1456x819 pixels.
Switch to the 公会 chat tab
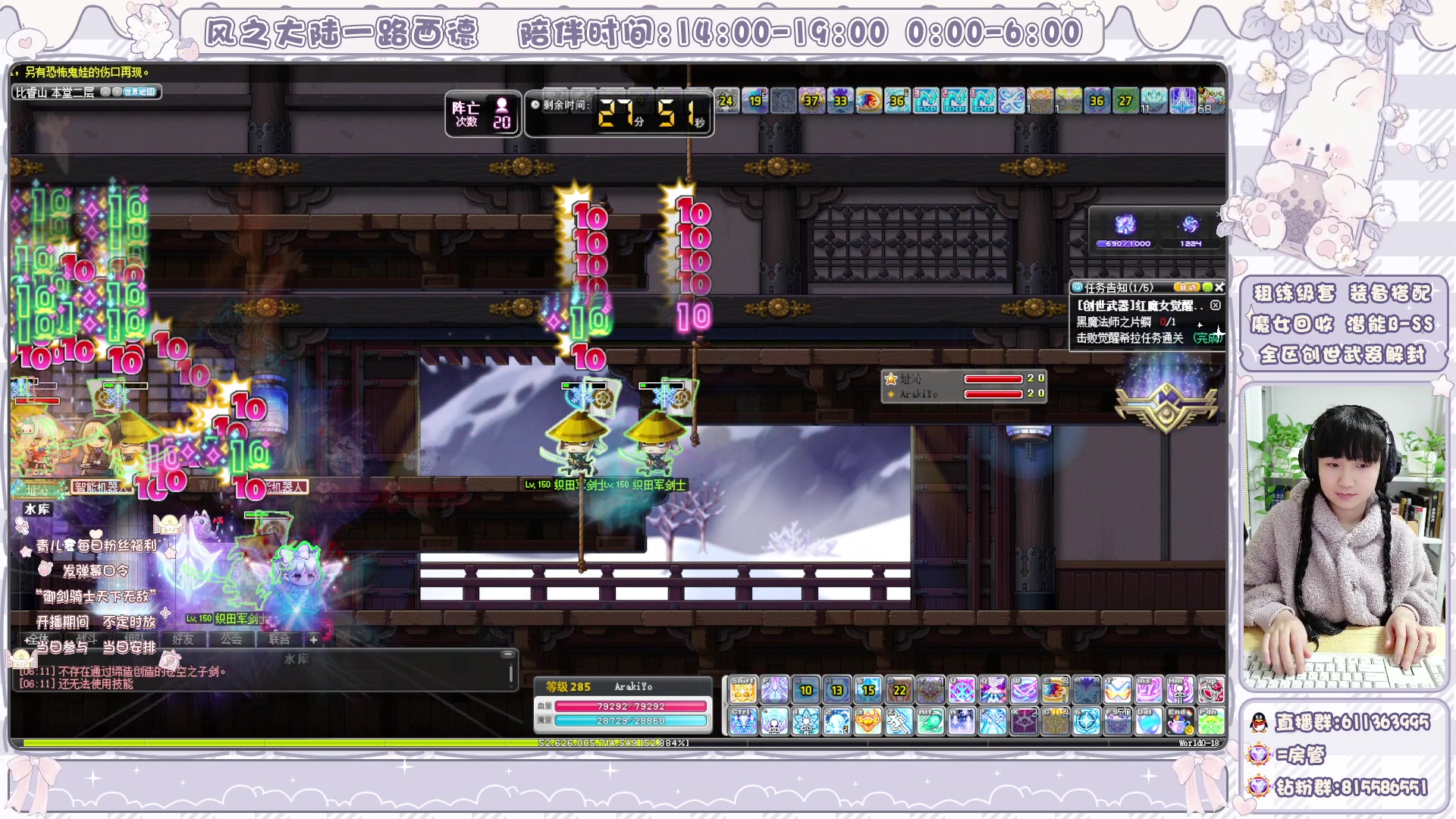(x=231, y=639)
